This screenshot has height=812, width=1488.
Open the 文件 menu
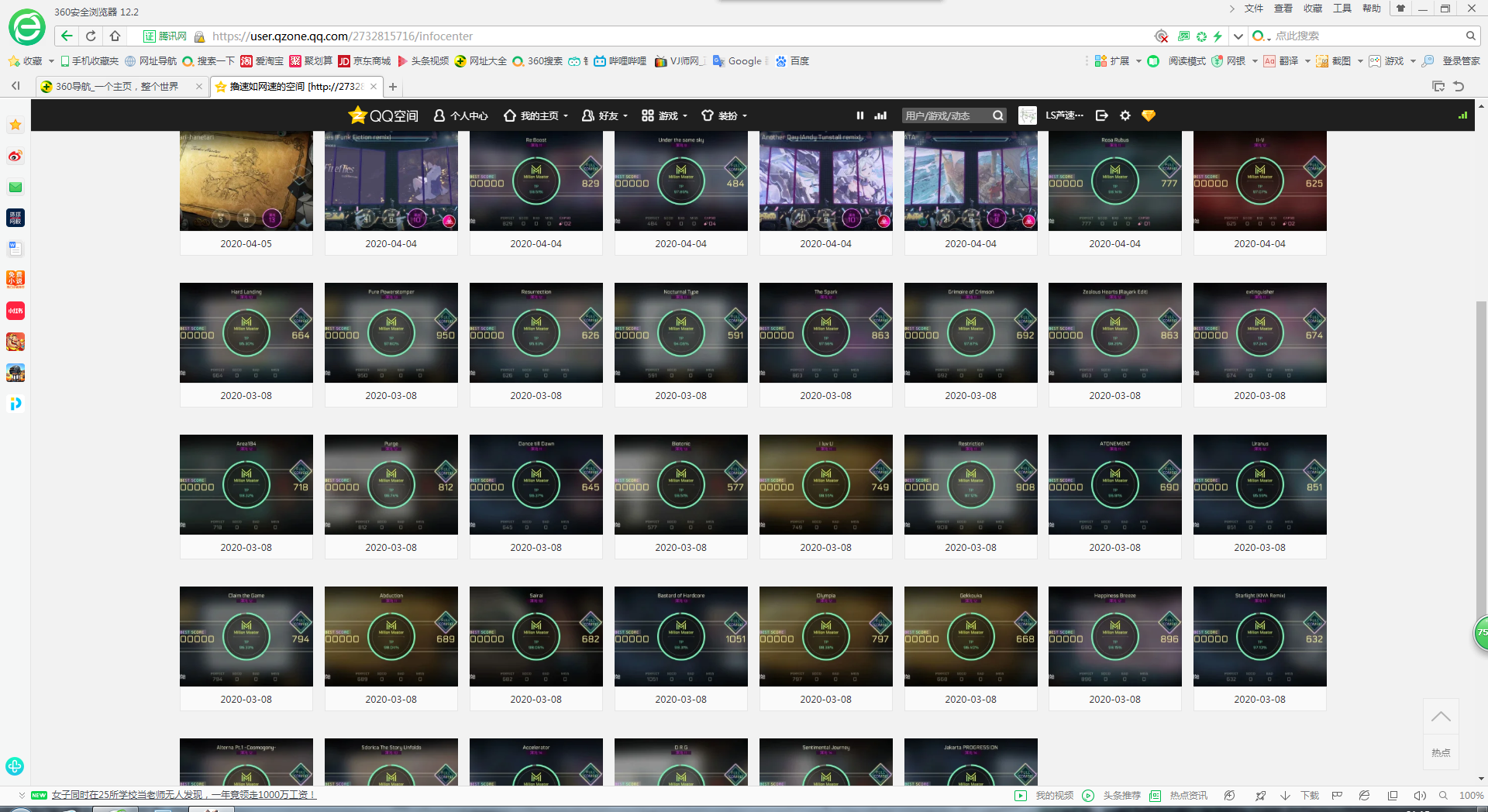coord(1253,9)
